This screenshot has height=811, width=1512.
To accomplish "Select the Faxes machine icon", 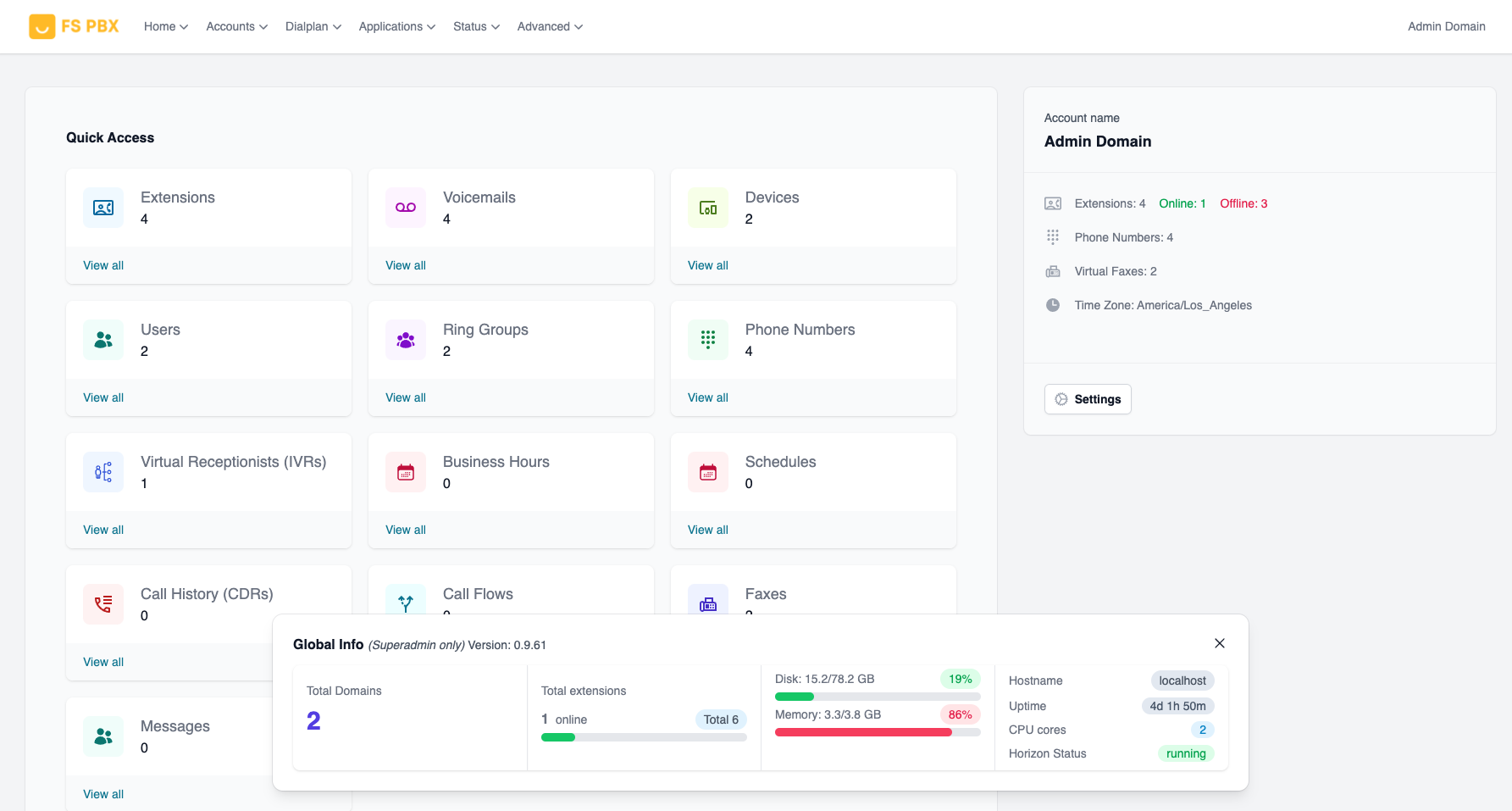I will (707, 603).
